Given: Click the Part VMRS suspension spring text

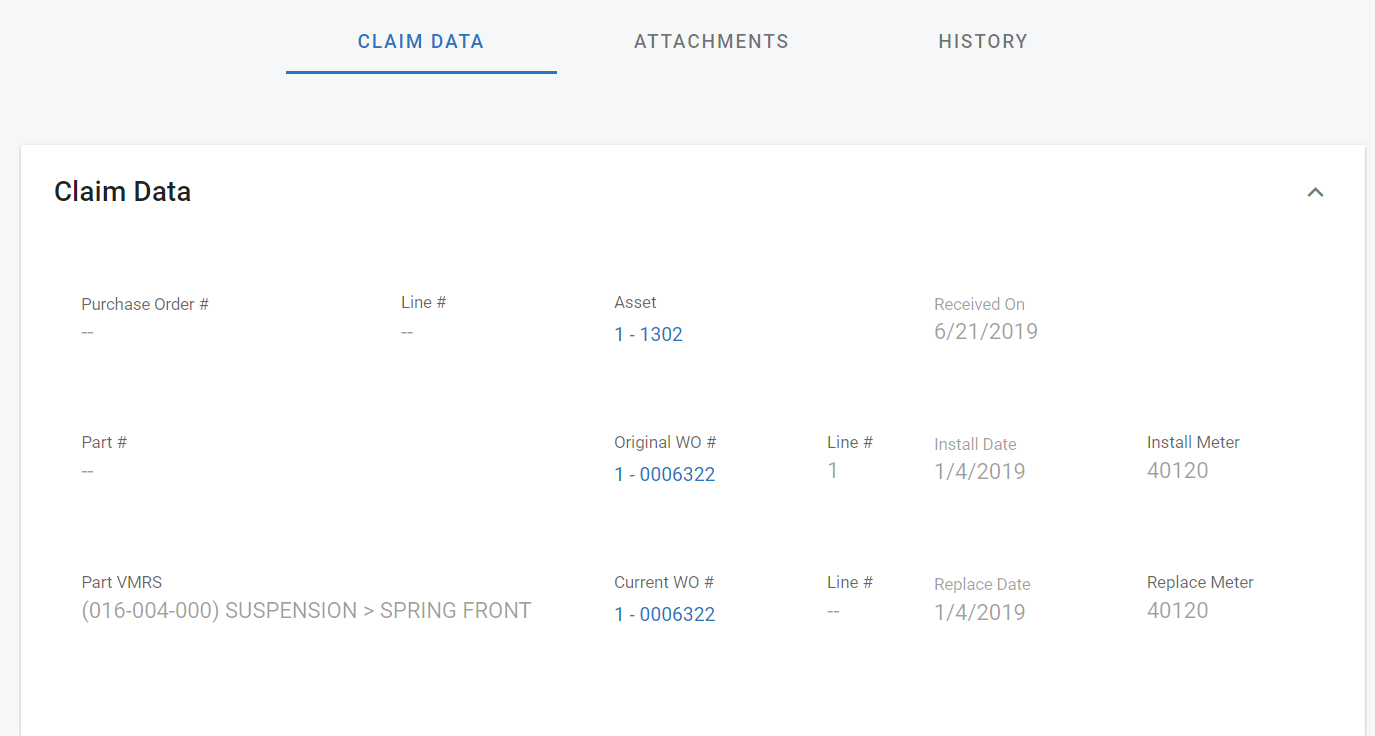Looking at the screenshot, I should [306, 610].
